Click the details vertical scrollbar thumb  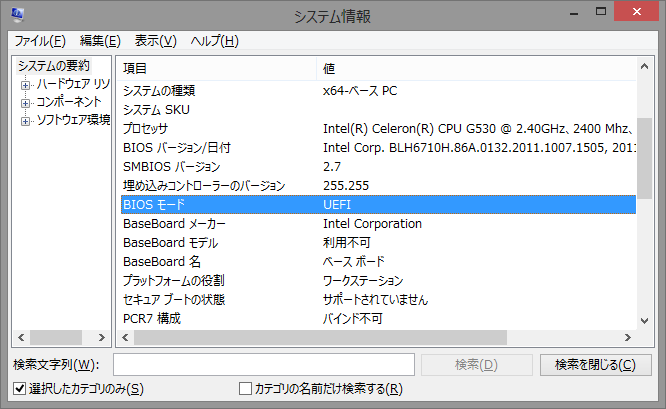click(x=644, y=158)
